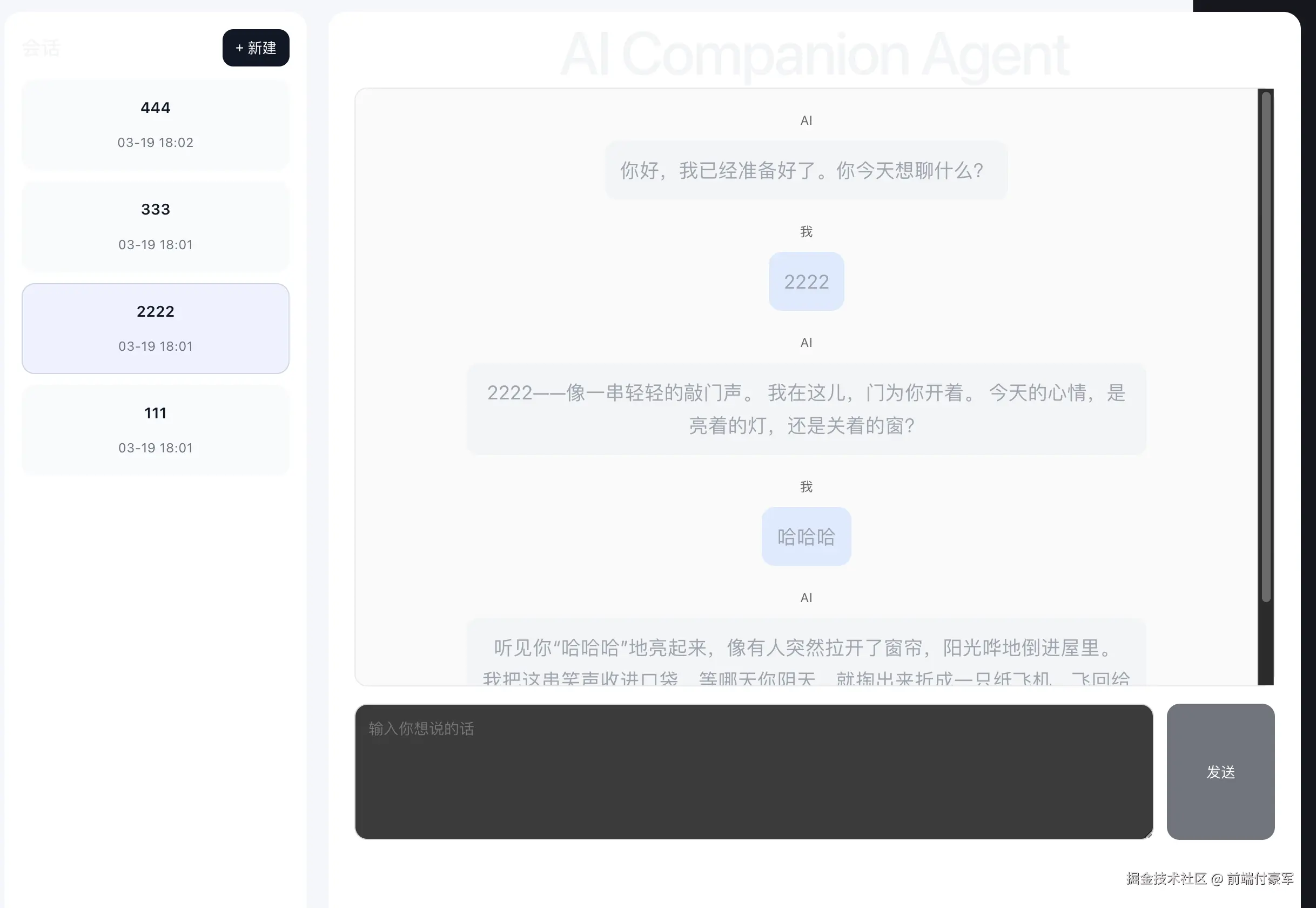The height and width of the screenshot is (908, 1316).
Task: Select the highlighted 2222 session card
Action: pyautogui.click(x=155, y=328)
